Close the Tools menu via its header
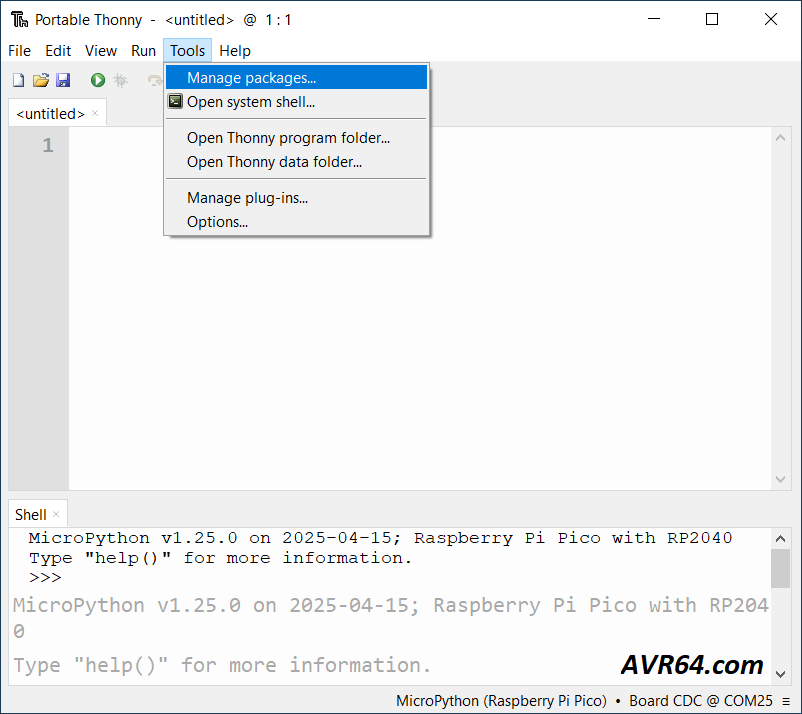Image resolution: width=802 pixels, height=714 pixels. pyautogui.click(x=187, y=51)
